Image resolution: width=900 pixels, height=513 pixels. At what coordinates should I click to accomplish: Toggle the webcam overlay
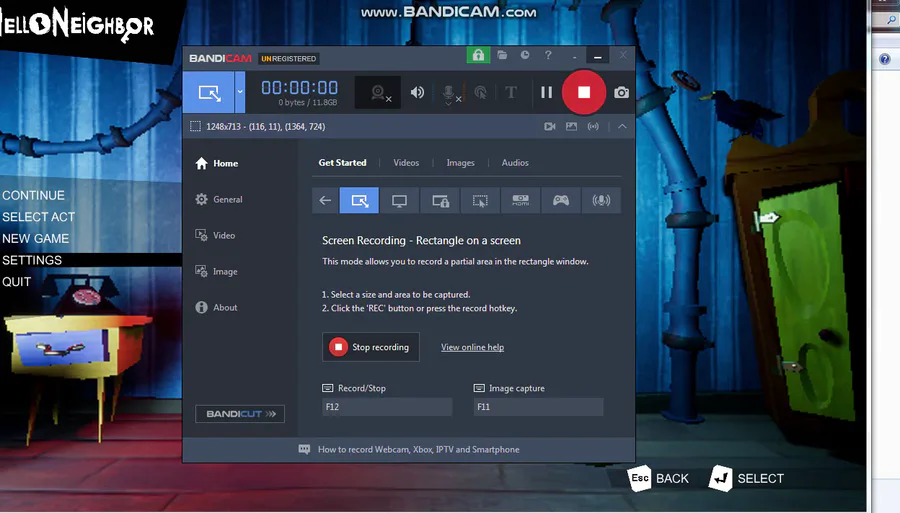pyautogui.click(x=378, y=92)
